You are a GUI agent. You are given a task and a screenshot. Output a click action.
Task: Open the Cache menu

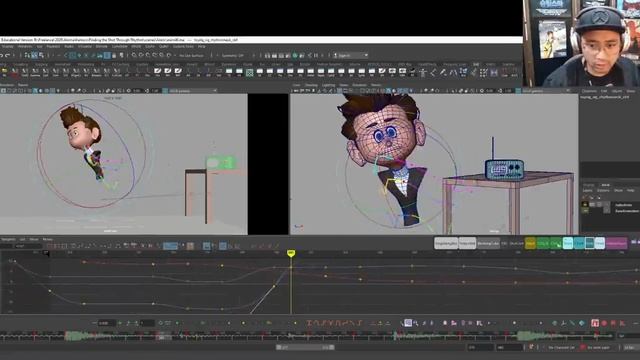pos(150,47)
